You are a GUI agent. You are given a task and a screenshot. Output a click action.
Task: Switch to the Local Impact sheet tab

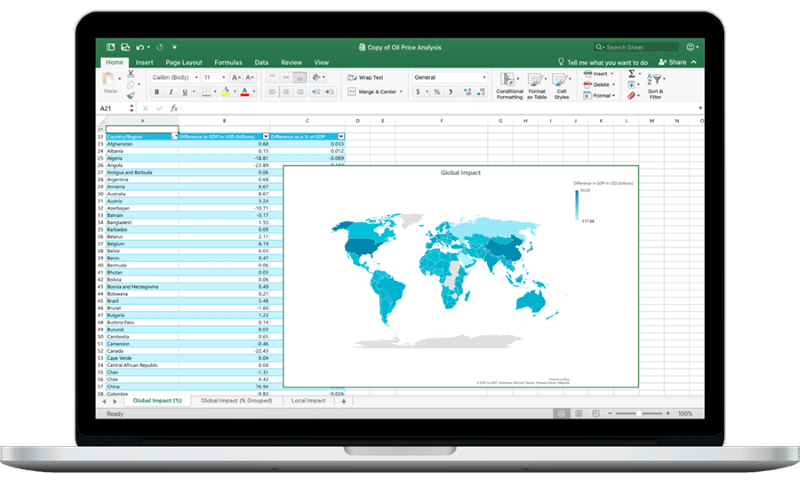coord(308,400)
